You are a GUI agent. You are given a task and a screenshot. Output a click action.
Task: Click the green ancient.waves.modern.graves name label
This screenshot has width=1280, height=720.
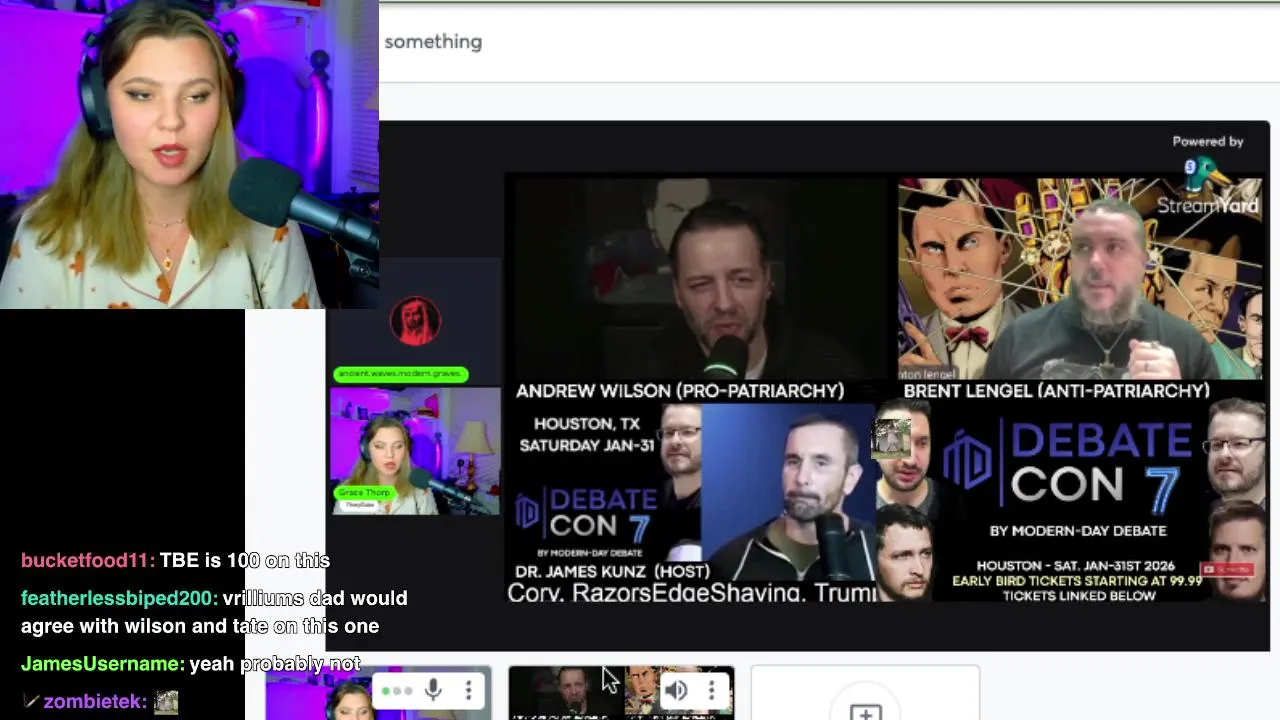coord(400,374)
